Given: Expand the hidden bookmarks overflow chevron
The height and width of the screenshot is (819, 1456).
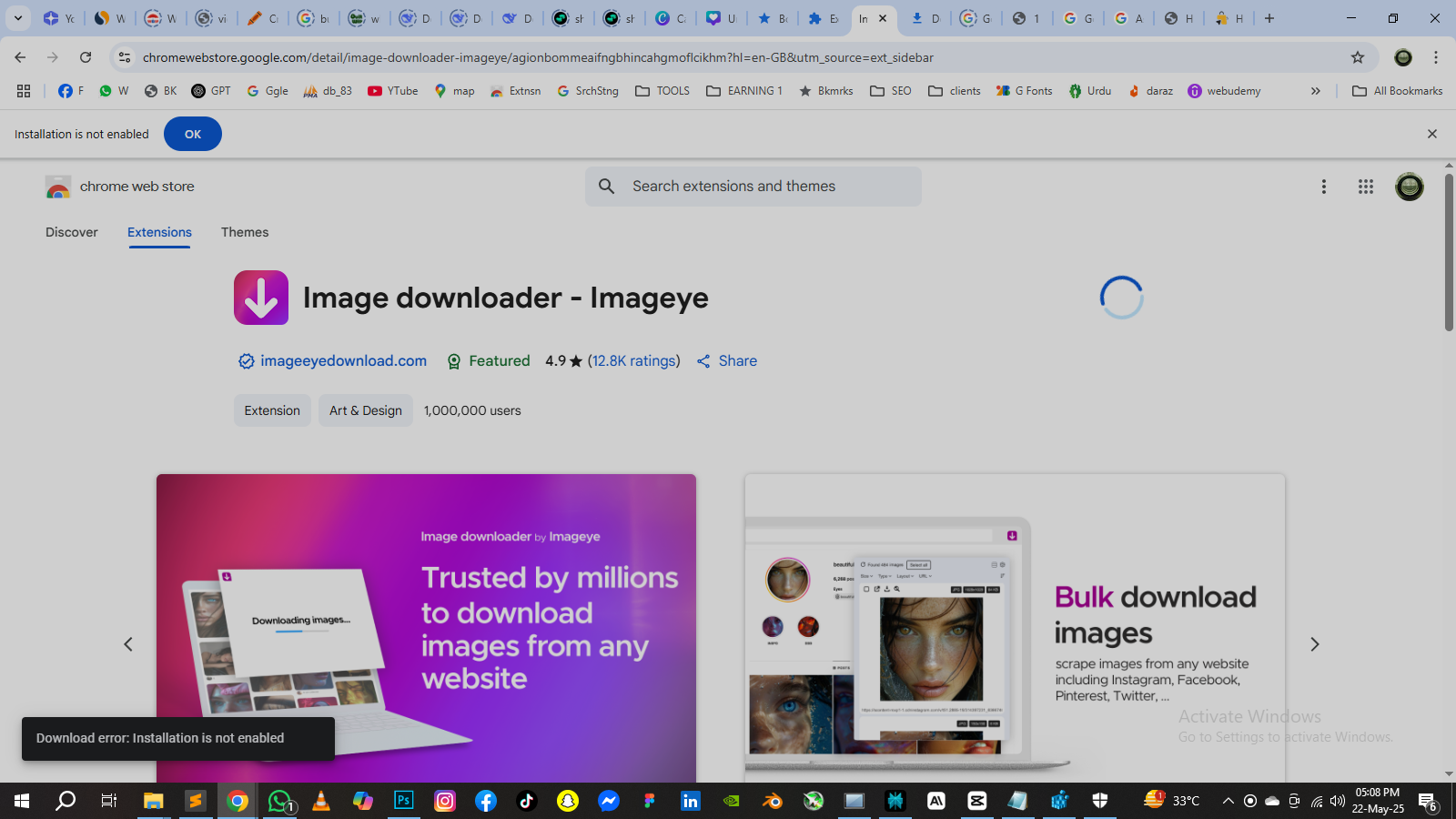Looking at the screenshot, I should click(x=1315, y=91).
